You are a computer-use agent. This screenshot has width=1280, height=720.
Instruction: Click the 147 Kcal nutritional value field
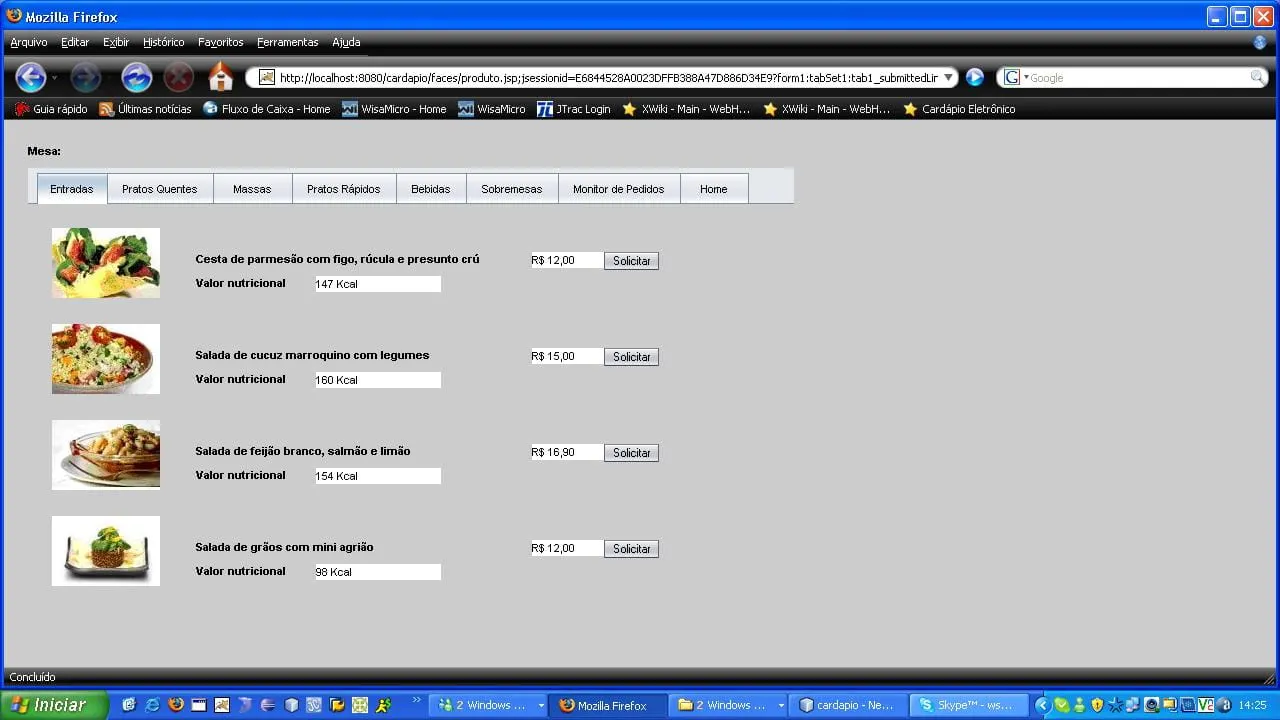378,284
